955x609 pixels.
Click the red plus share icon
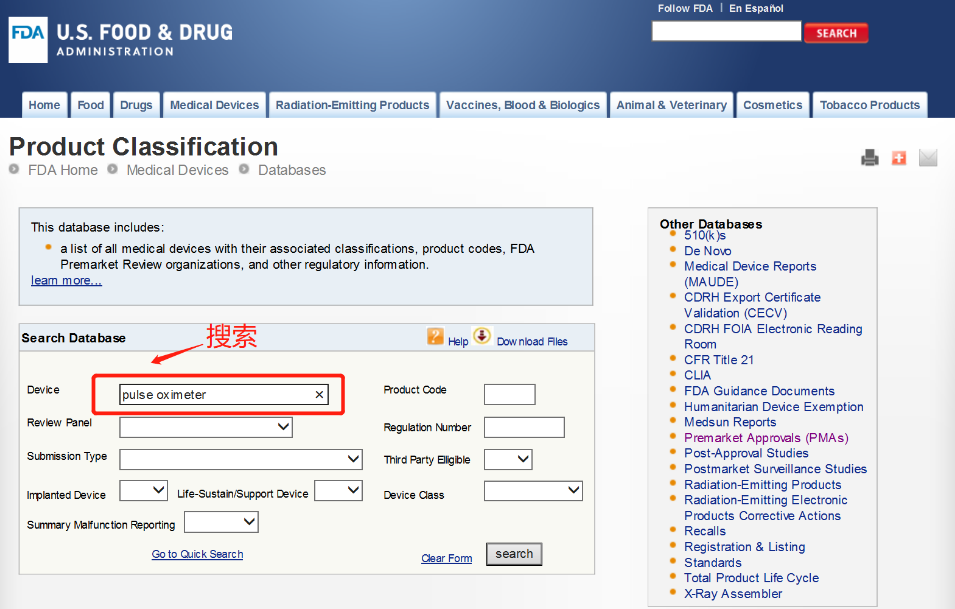pyautogui.click(x=899, y=158)
